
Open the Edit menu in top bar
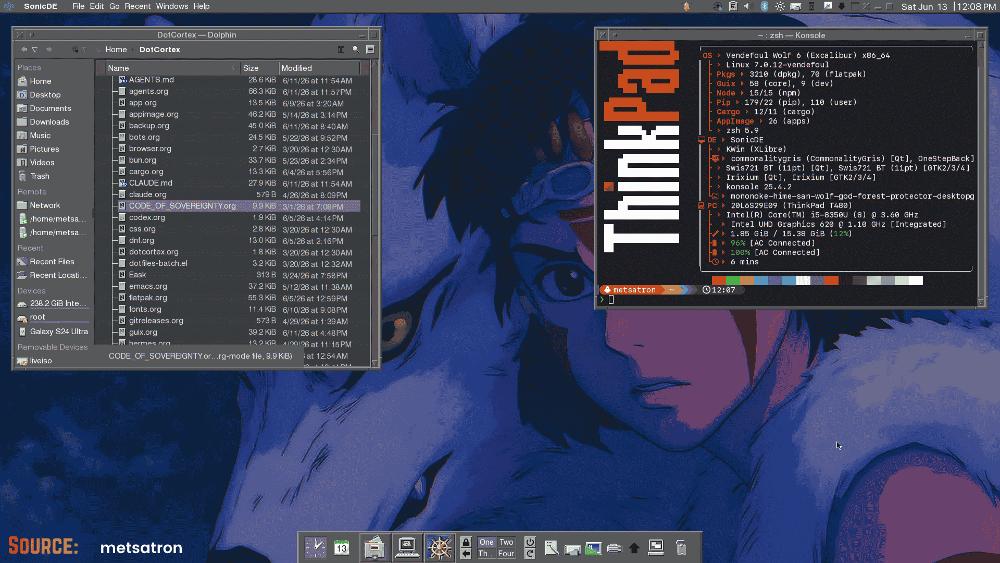coord(96,6)
